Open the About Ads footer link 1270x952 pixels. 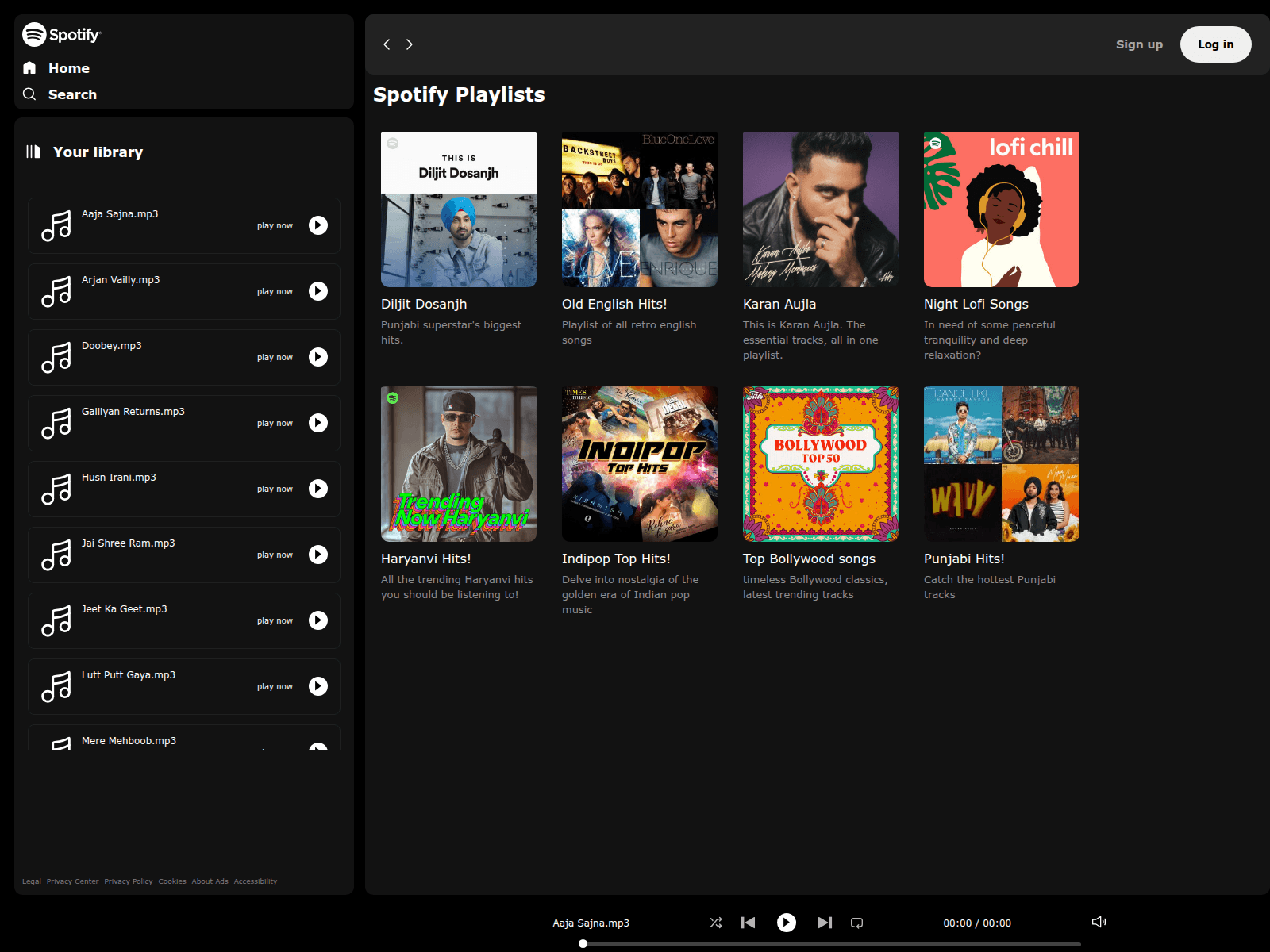click(x=210, y=881)
